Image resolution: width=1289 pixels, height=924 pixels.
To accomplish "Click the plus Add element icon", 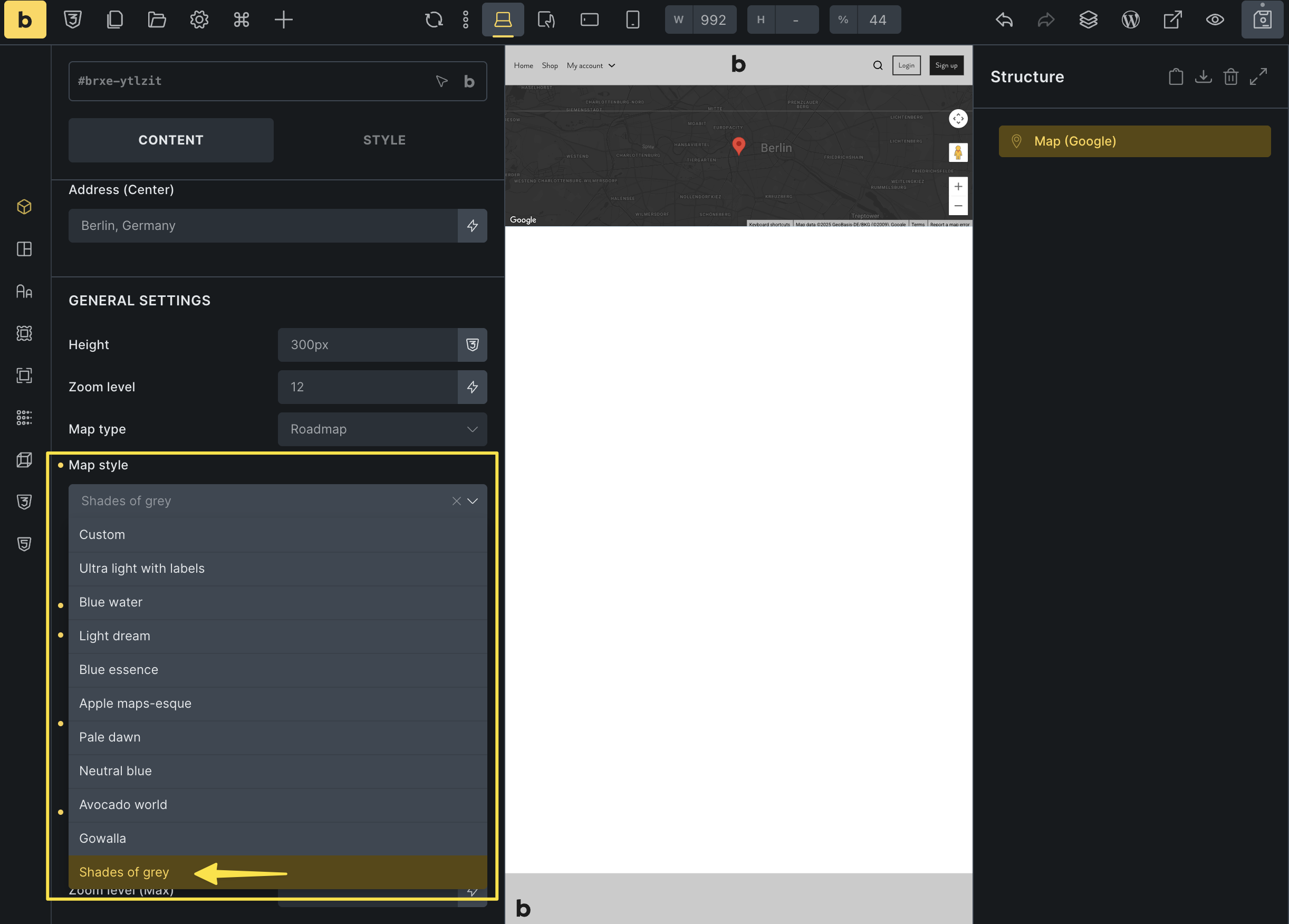I will 284,20.
